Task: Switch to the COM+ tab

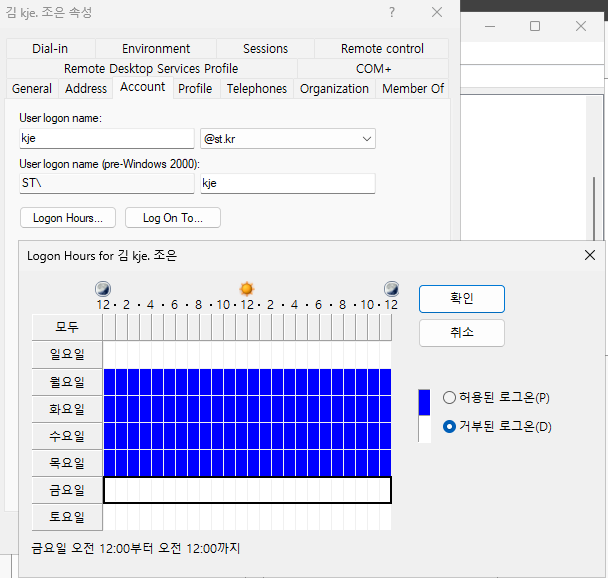Action: click(373, 69)
